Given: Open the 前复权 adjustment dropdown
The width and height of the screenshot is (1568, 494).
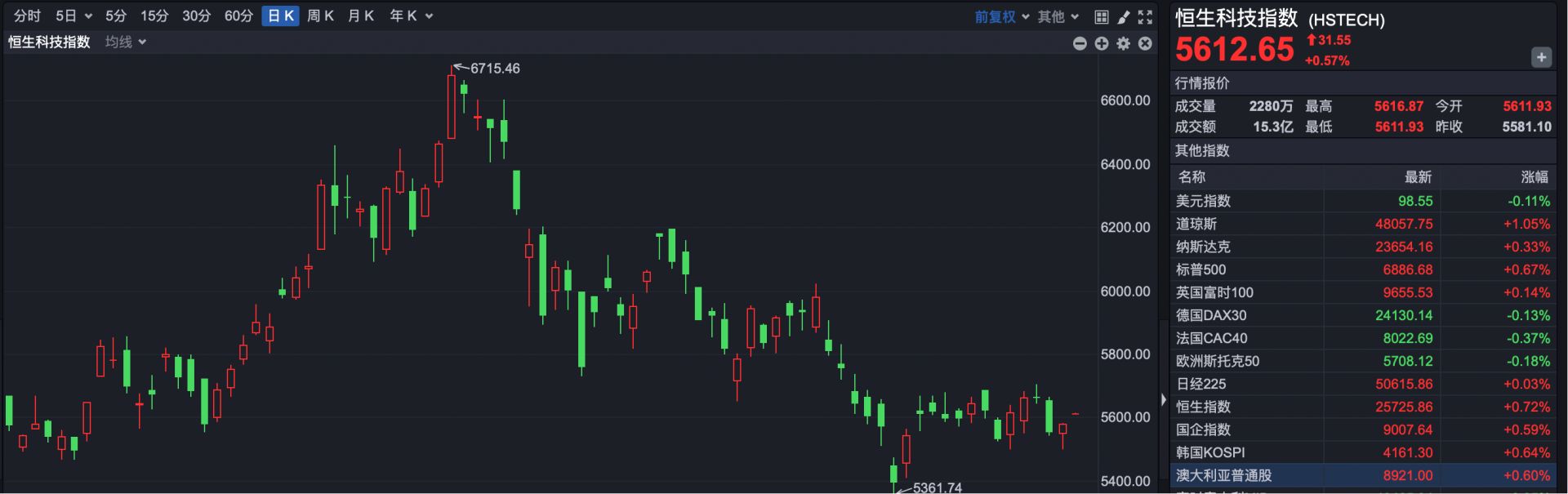Looking at the screenshot, I should pos(1001,16).
